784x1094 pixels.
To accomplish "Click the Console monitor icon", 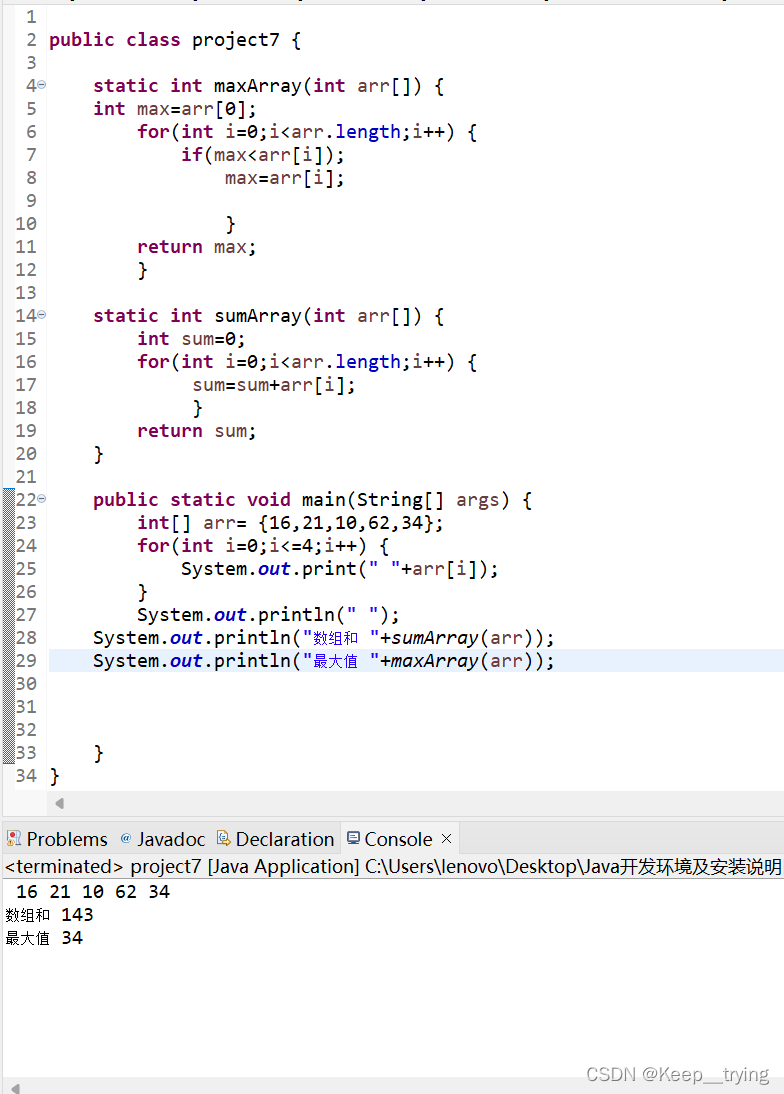I will [x=354, y=838].
